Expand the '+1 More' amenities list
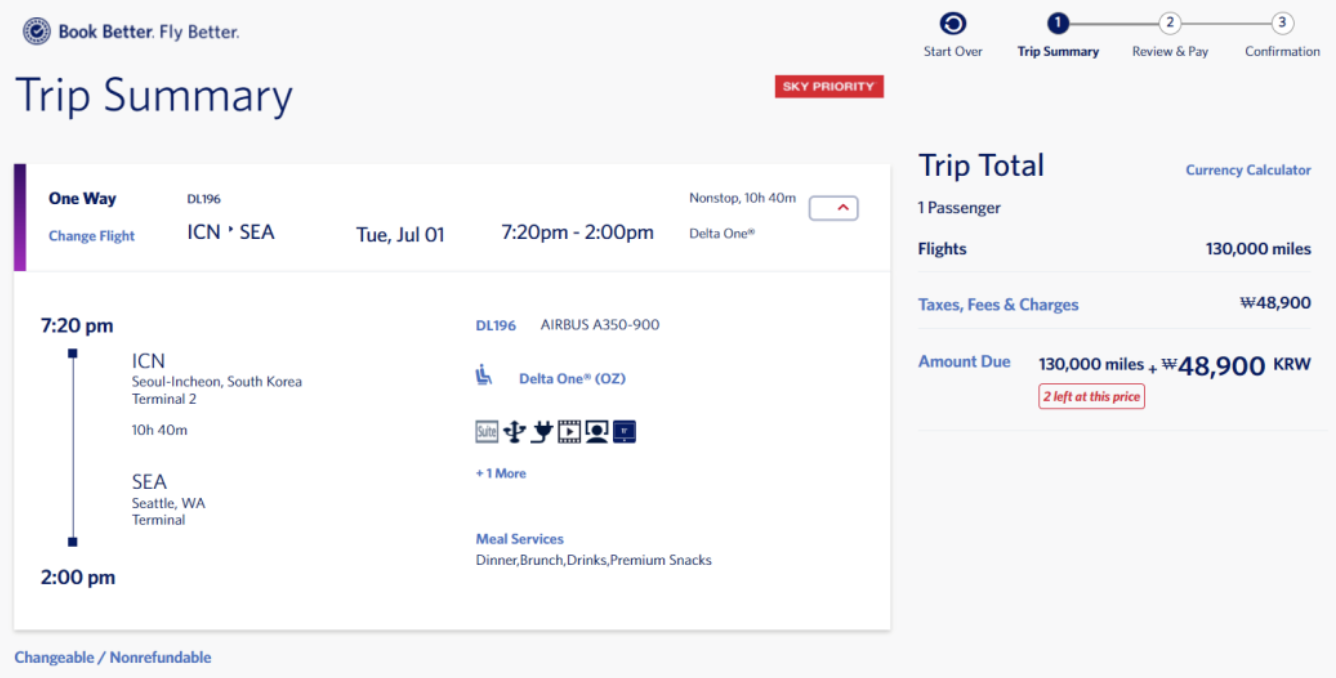Screen dimensions: 1336x678 pos(501,473)
